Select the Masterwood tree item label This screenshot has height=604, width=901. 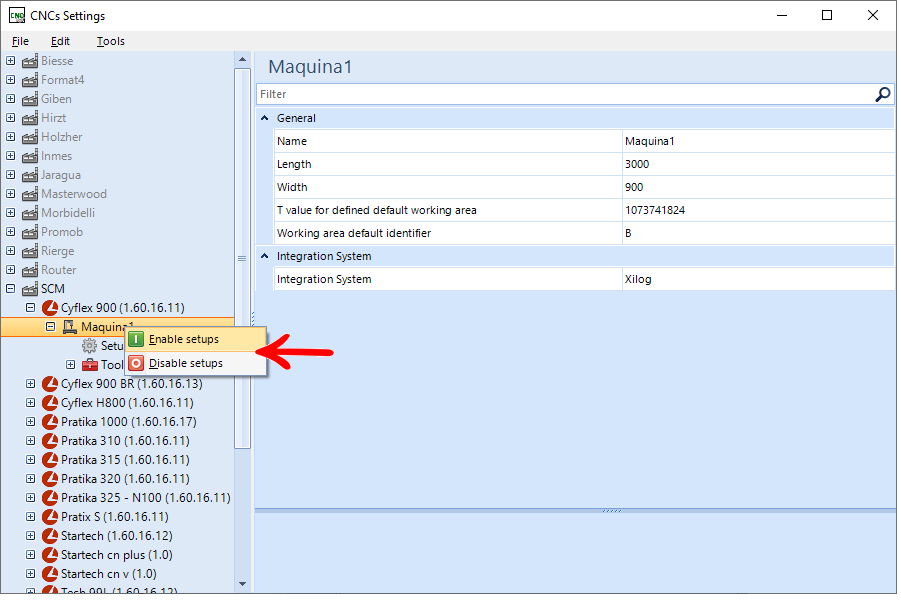[x=74, y=194]
